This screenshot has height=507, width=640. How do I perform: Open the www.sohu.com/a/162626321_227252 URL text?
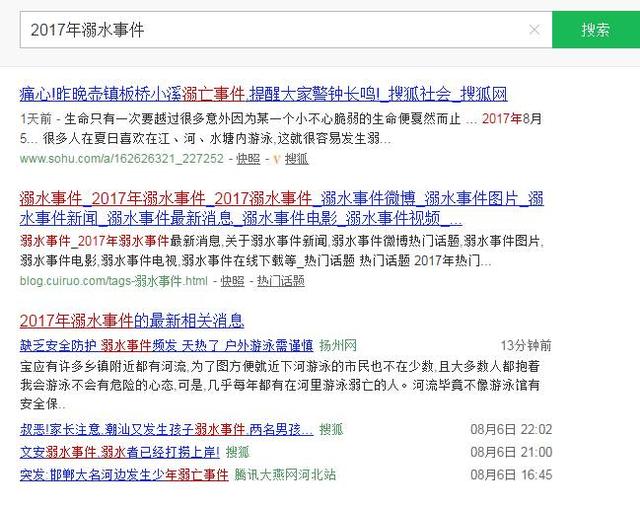point(122,158)
